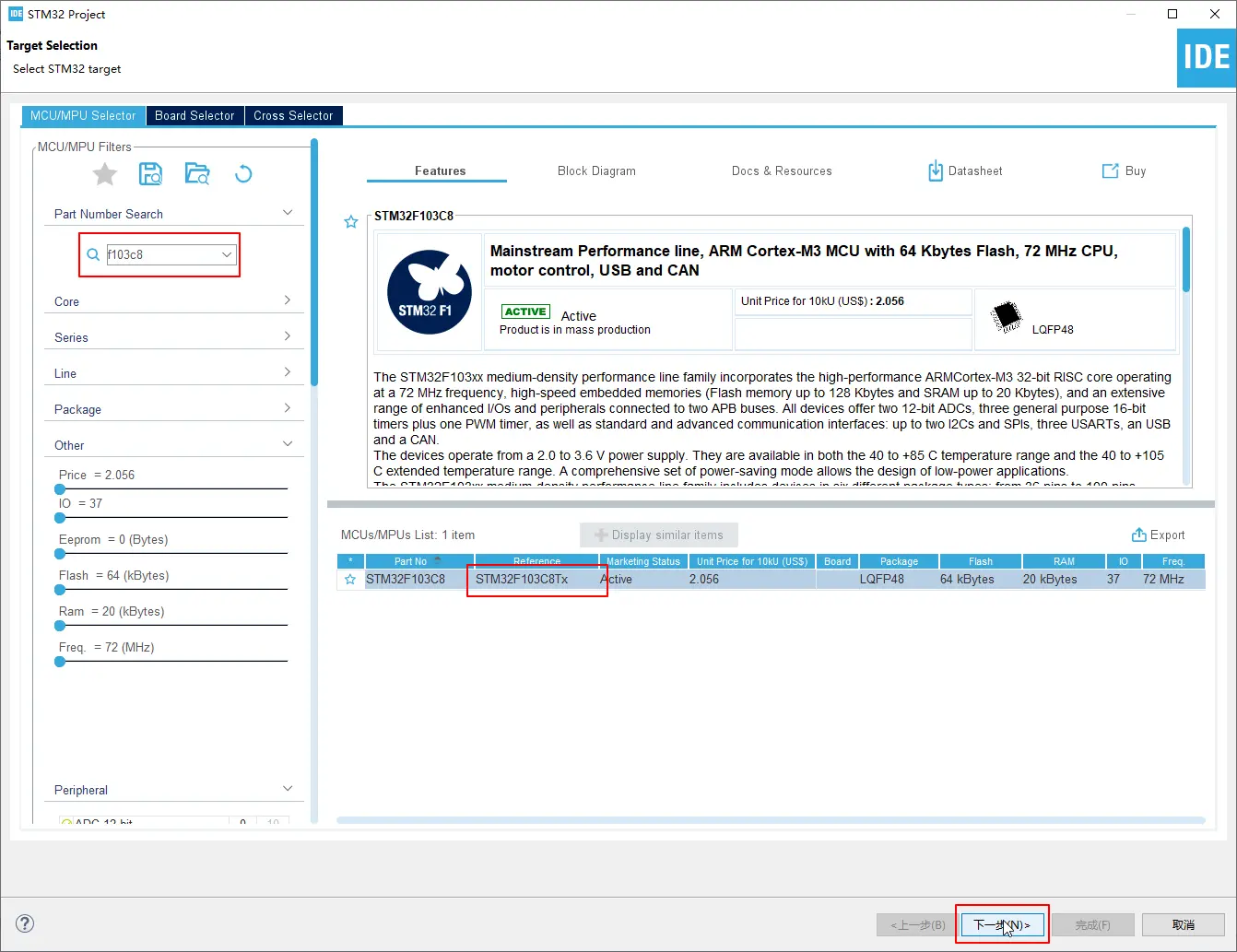Sort the list by RAM column header
The height and width of the screenshot is (952, 1237).
tap(1064, 561)
